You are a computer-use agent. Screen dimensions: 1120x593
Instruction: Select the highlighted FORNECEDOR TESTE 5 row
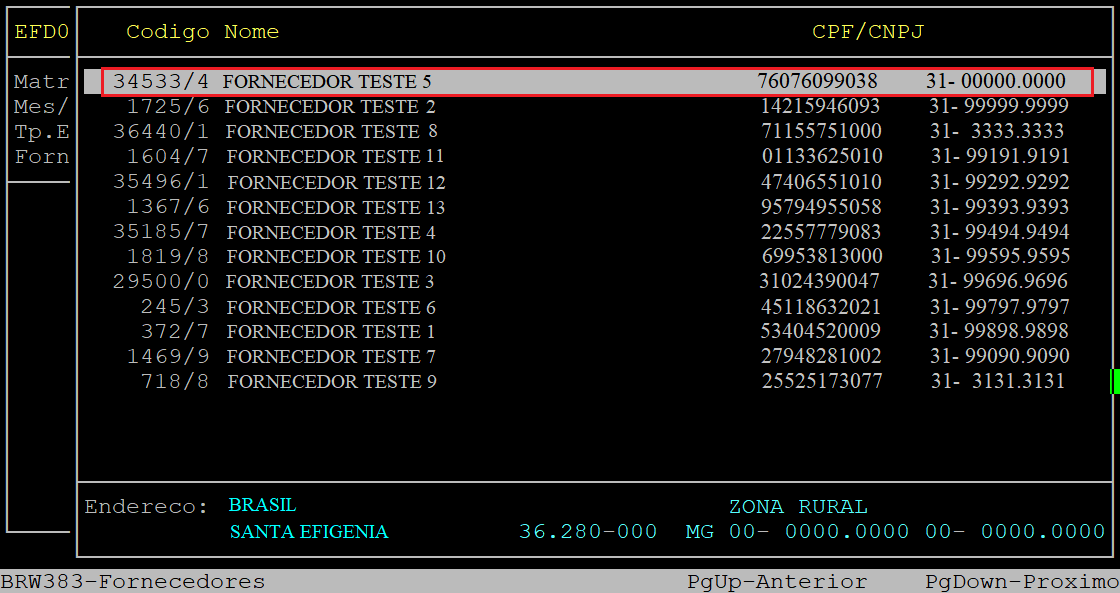pos(327,81)
